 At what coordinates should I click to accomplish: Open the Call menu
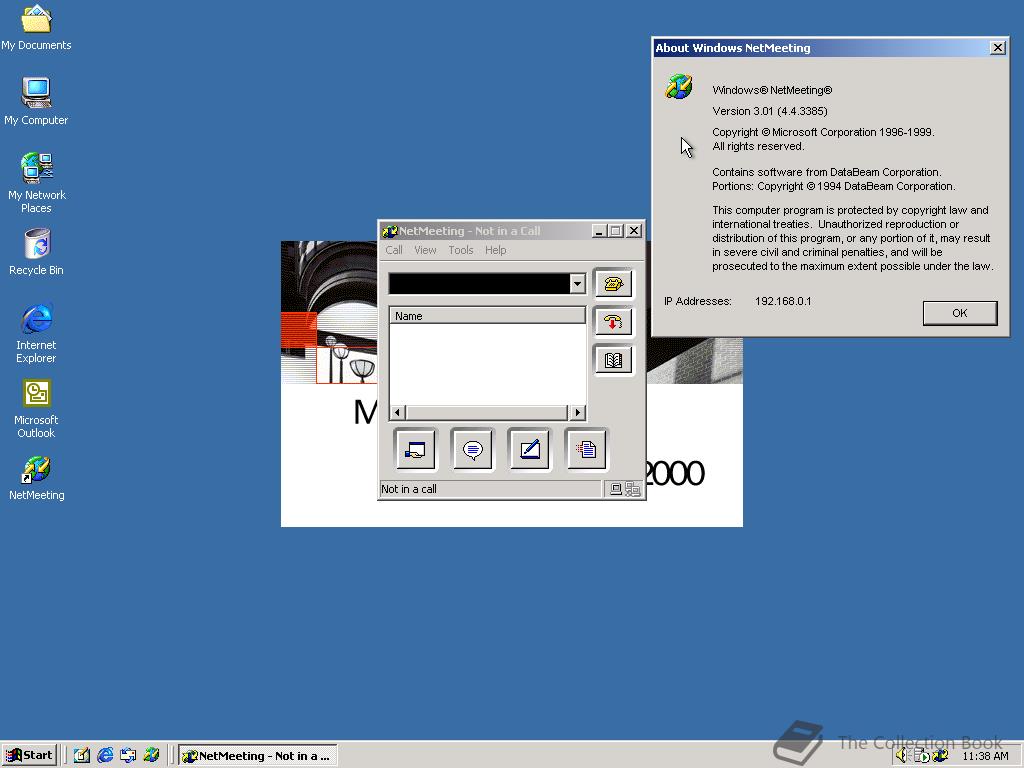394,250
